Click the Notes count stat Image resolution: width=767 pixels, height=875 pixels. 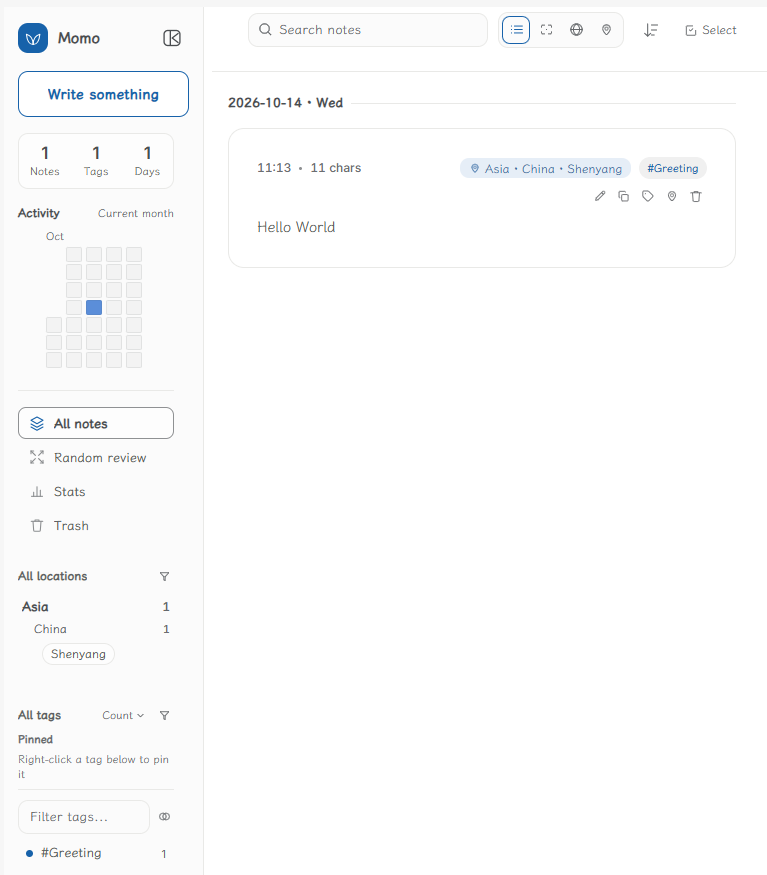[x=45, y=161]
